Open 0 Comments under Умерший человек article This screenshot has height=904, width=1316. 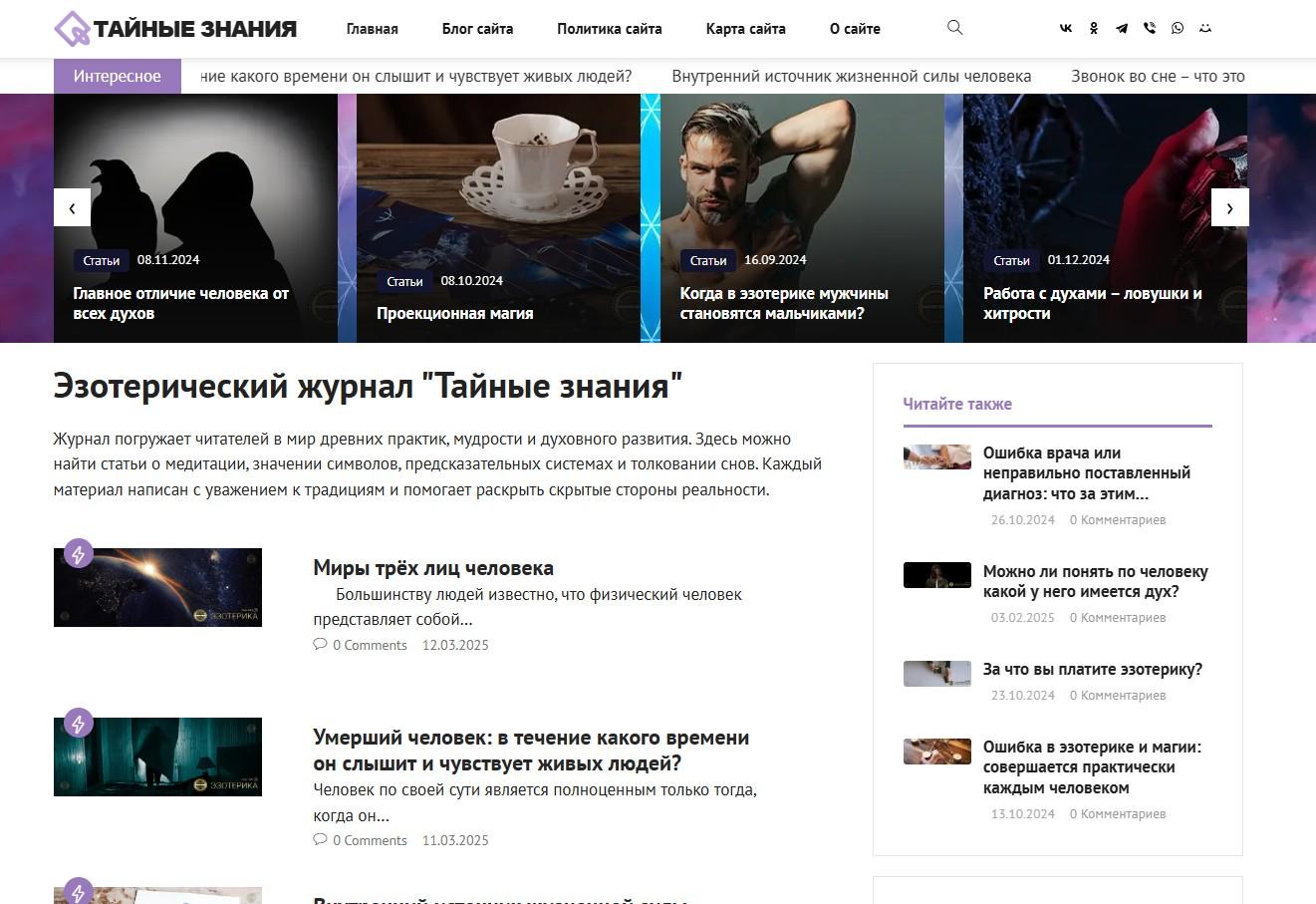click(370, 840)
